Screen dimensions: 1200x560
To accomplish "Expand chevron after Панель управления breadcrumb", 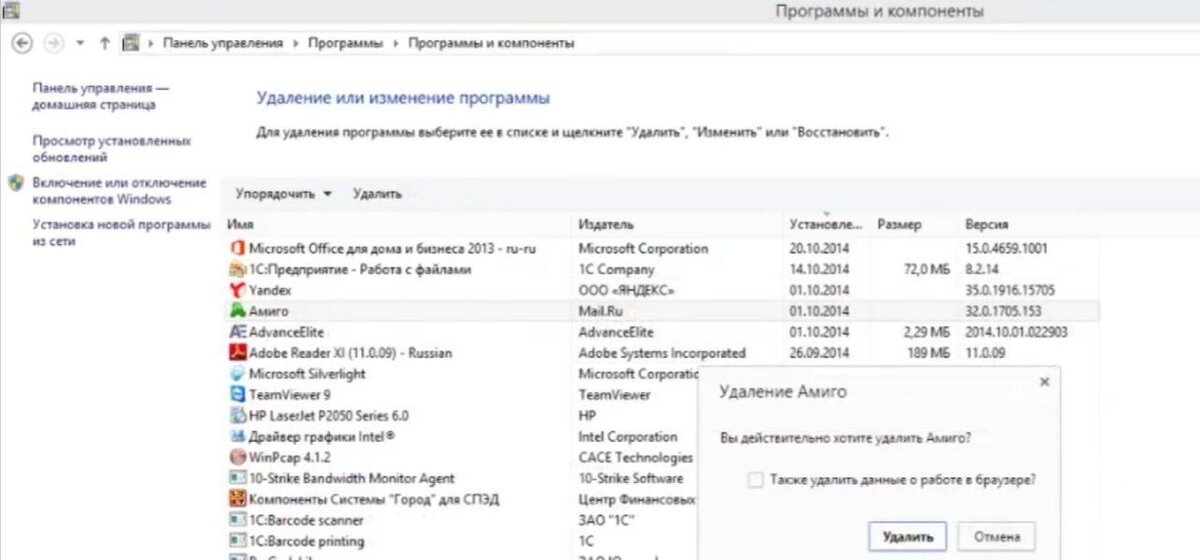I will tap(296, 44).
